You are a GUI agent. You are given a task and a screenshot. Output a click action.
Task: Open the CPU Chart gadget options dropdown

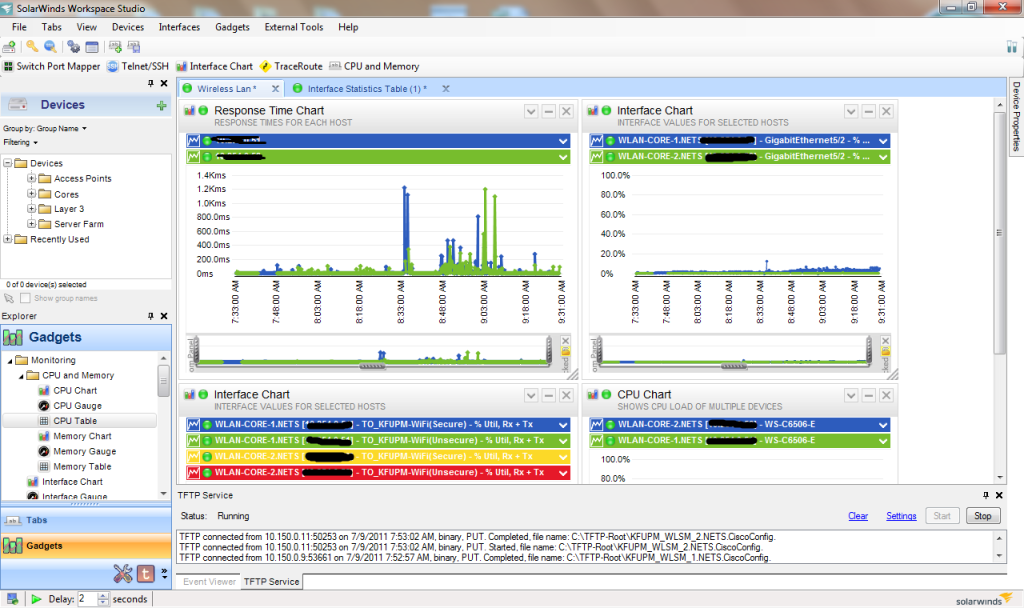851,396
